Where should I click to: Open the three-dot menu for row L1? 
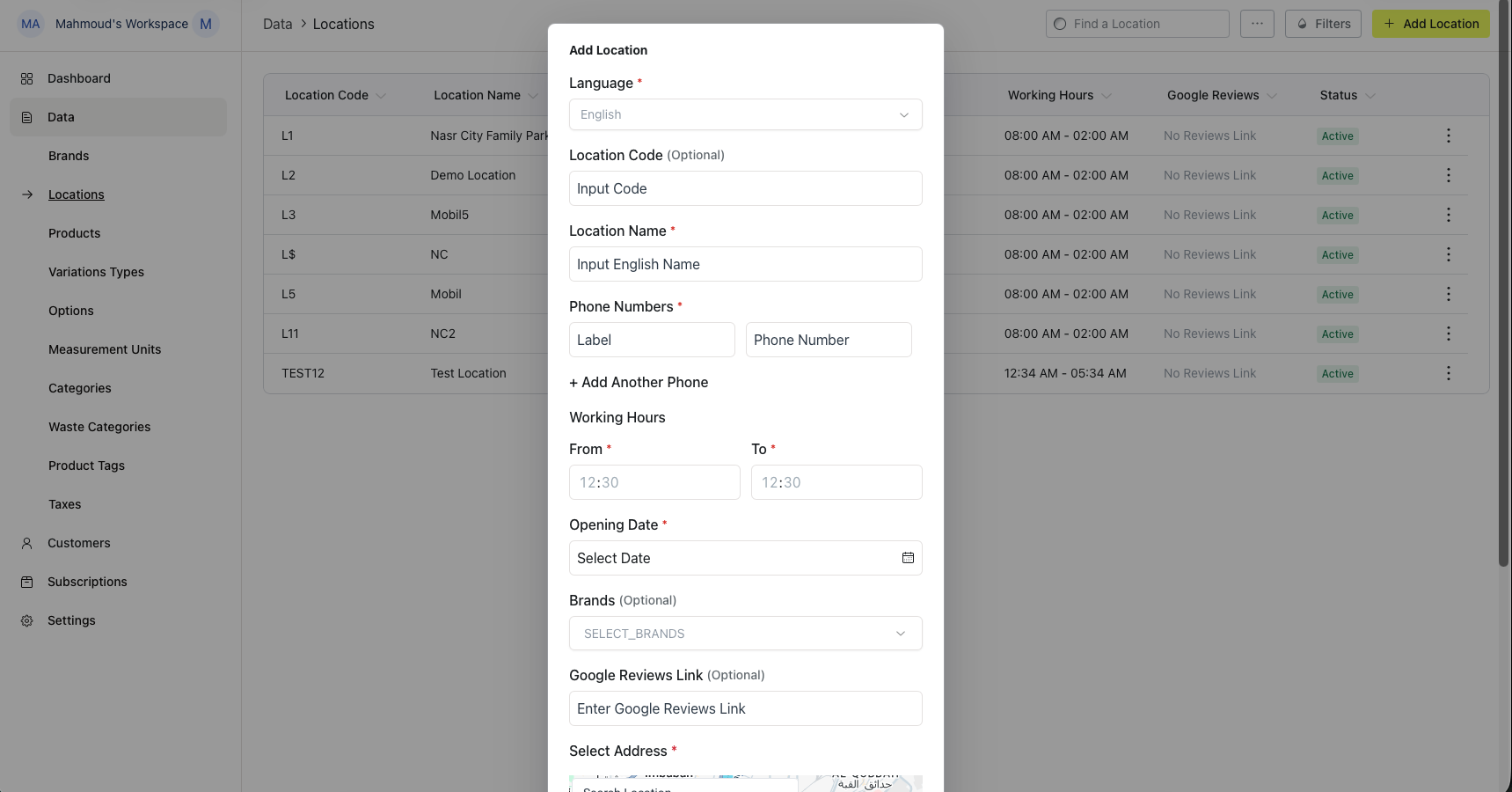1449,136
